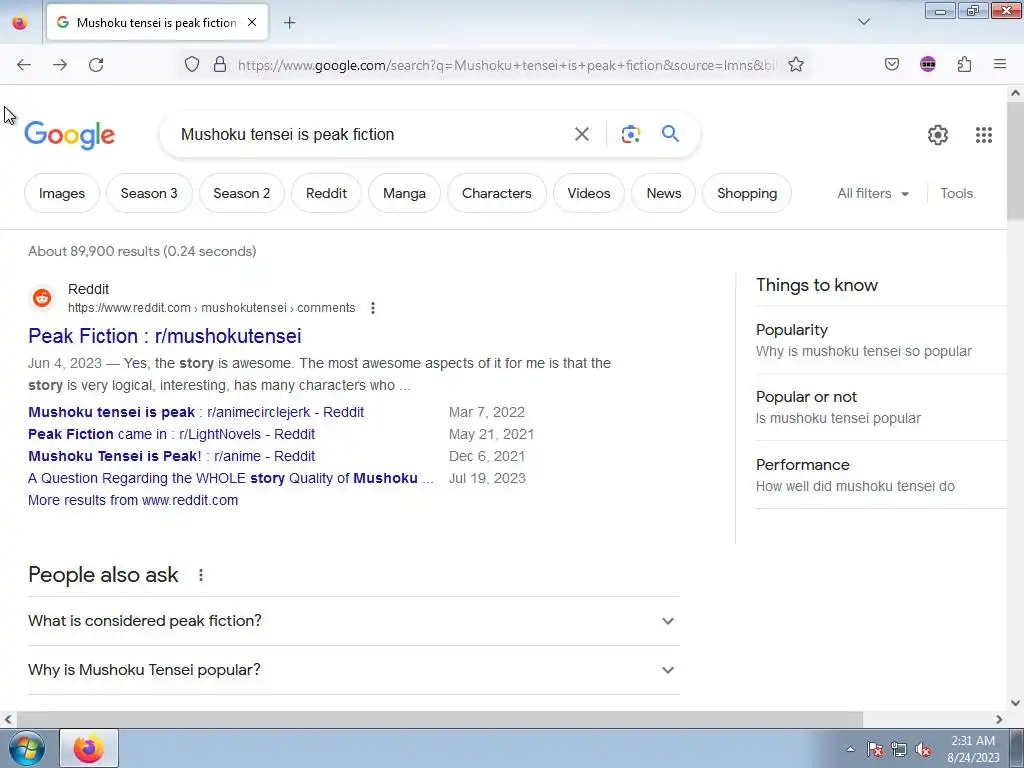1024x768 pixels.
Task: Select the Characters filter chip
Action: click(496, 193)
